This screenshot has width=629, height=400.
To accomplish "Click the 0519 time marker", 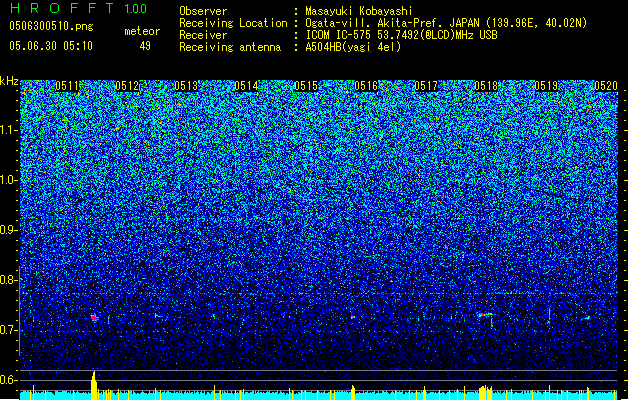I will click(x=546, y=86).
